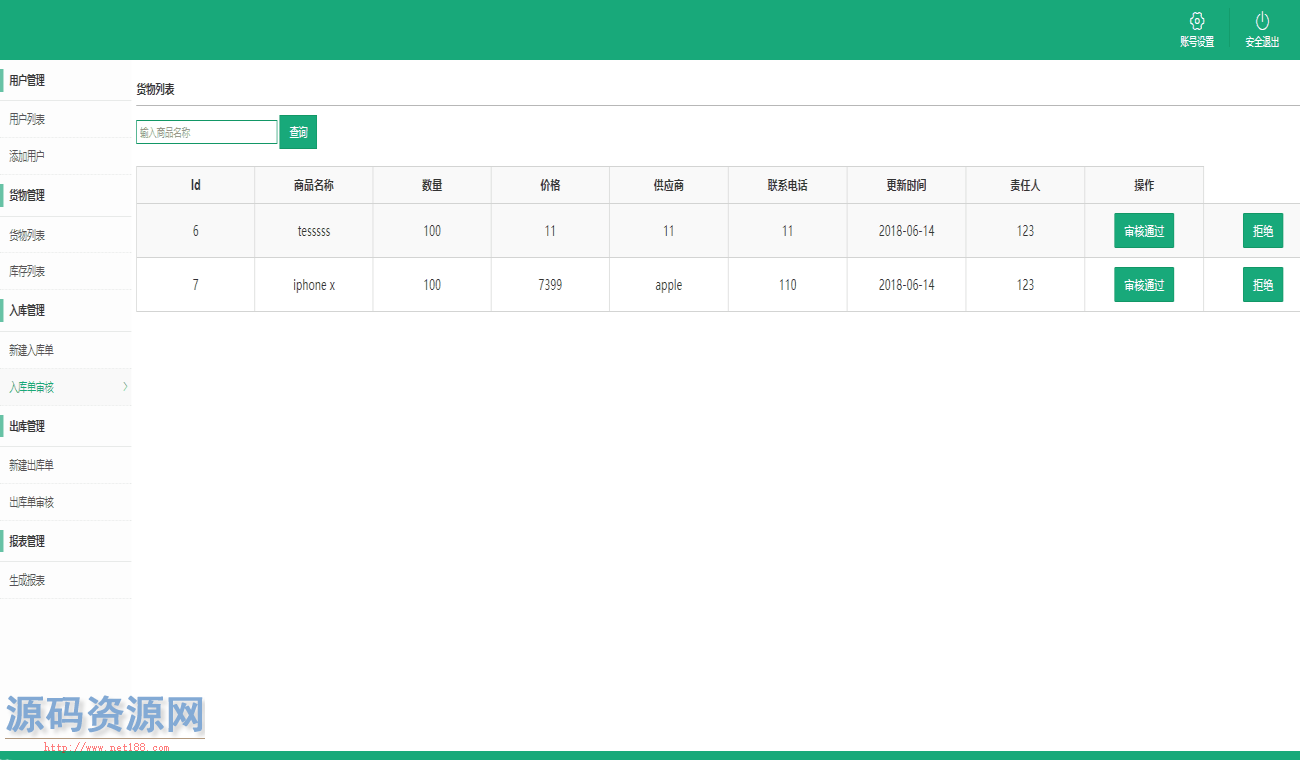The image size is (1300, 760).
Task: Select 入库单审核 in the sidebar
Action: pos(32,387)
